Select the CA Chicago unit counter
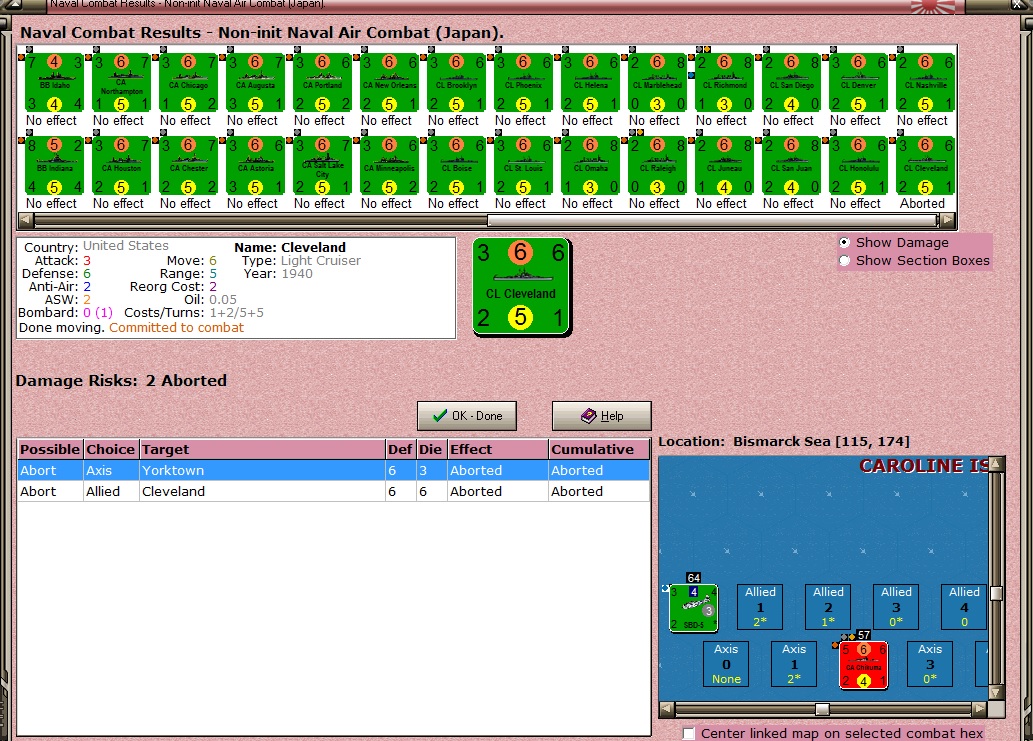The width and height of the screenshot is (1033, 741). click(x=188, y=82)
